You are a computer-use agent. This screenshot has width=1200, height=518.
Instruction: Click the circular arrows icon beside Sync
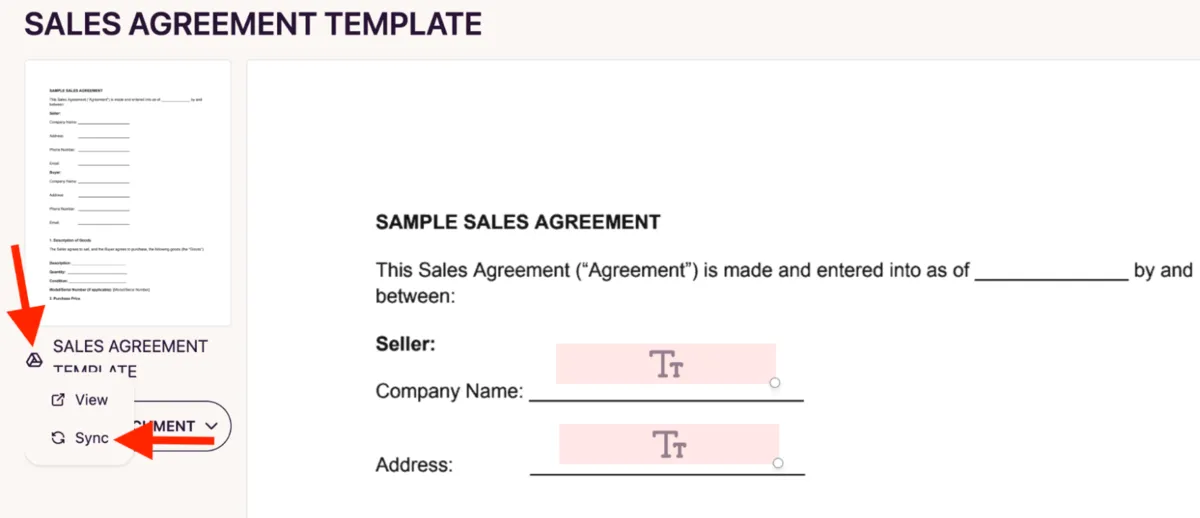tap(58, 438)
